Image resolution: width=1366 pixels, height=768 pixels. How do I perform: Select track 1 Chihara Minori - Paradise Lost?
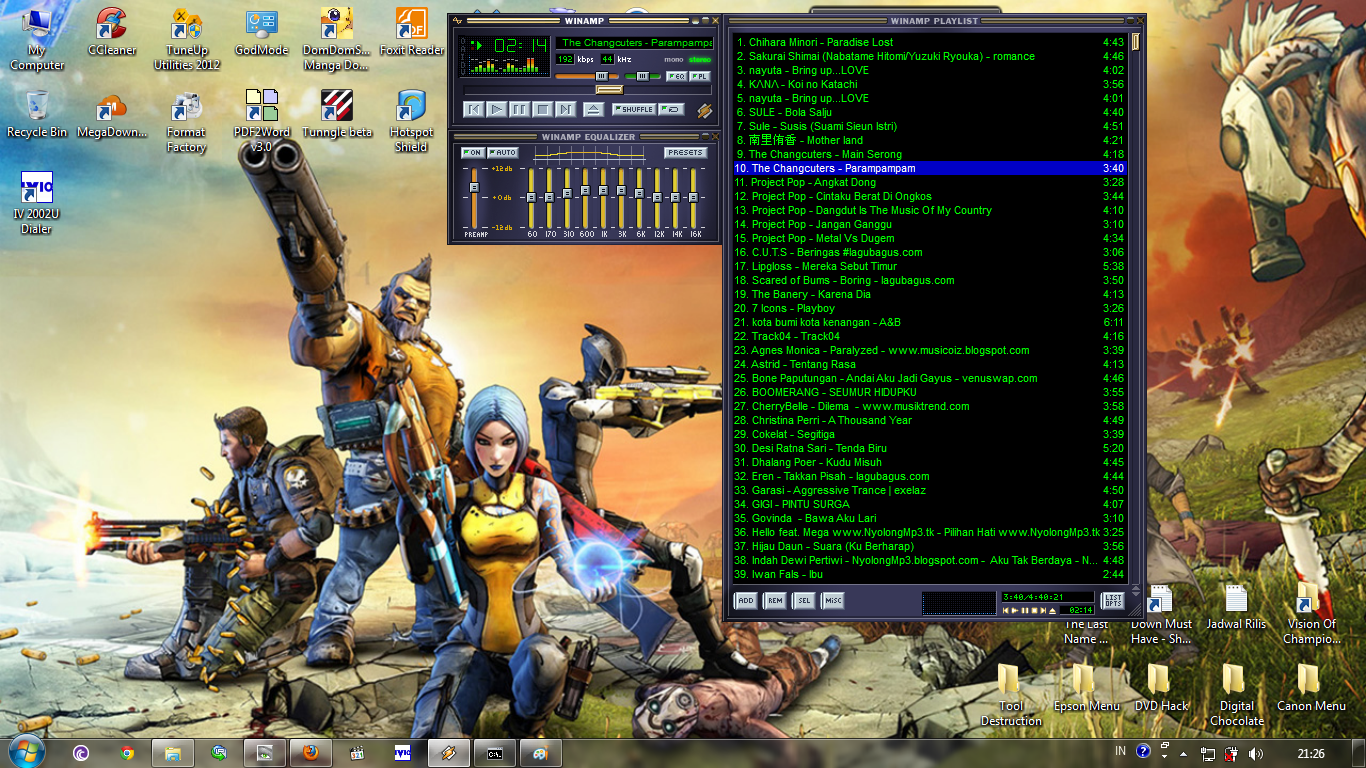[929, 42]
